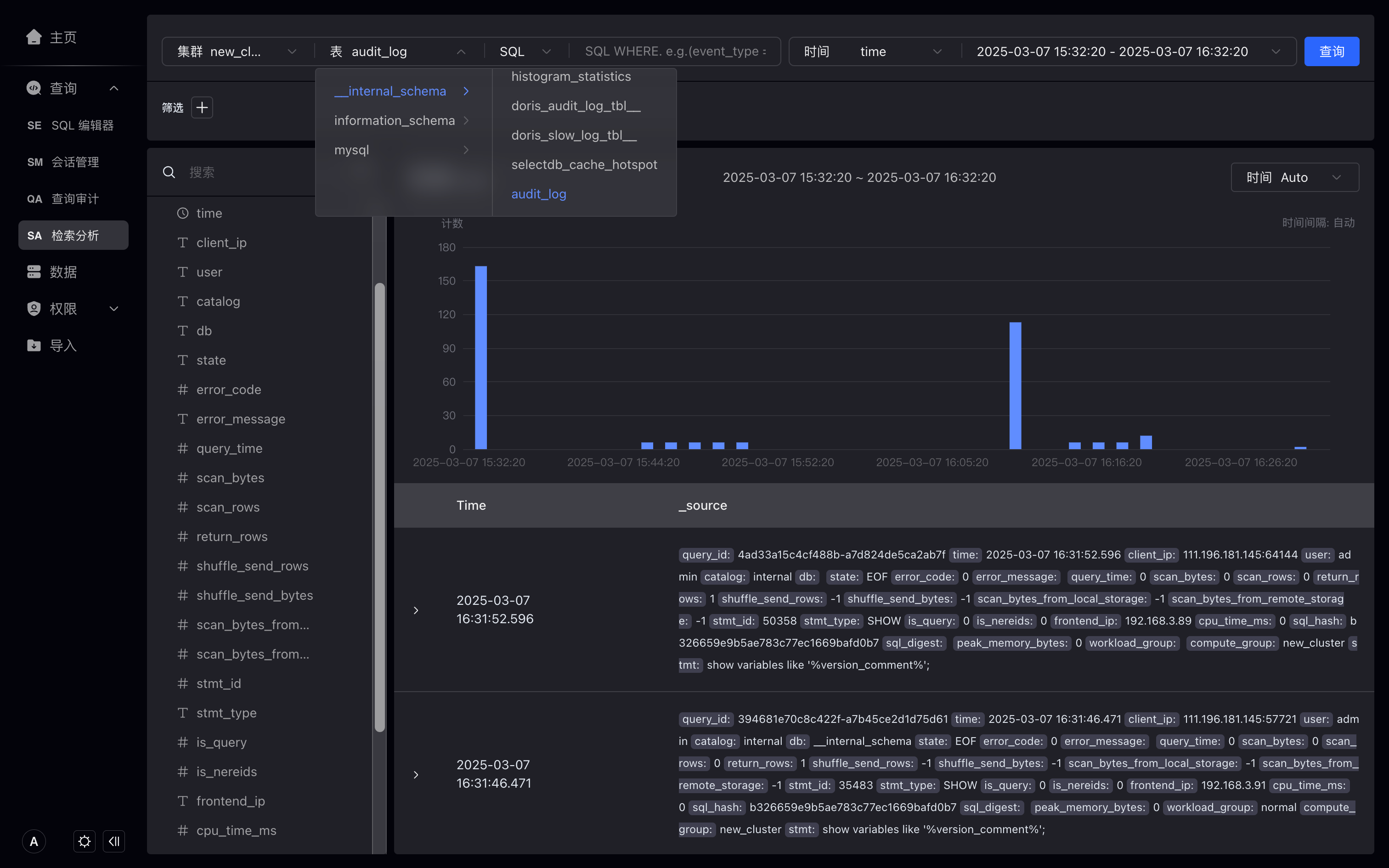The image size is (1389, 868).
Task: Close the 表 audit_log table dropdown
Action: click(399, 51)
